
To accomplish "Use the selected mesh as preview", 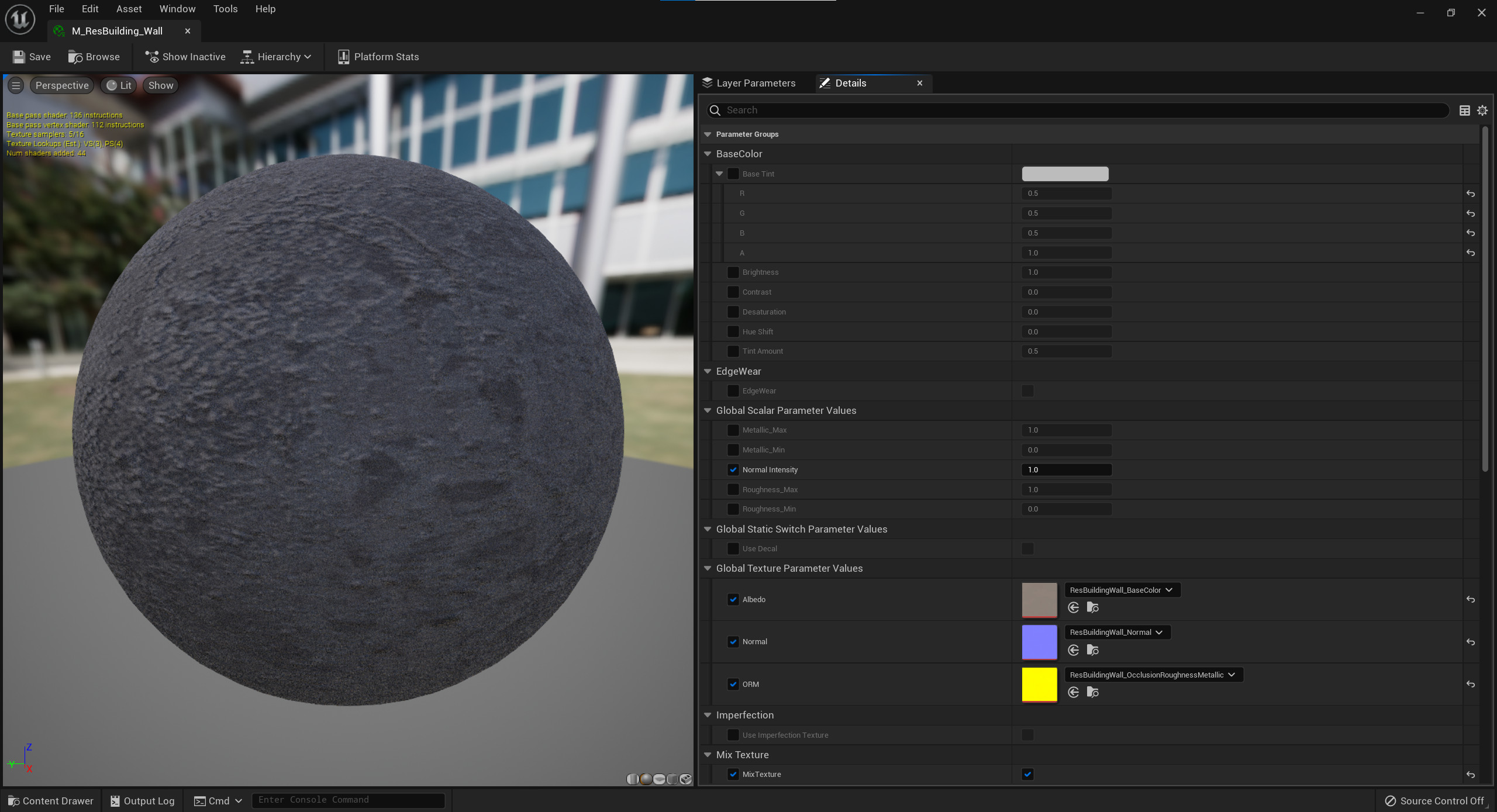I will pos(686,779).
